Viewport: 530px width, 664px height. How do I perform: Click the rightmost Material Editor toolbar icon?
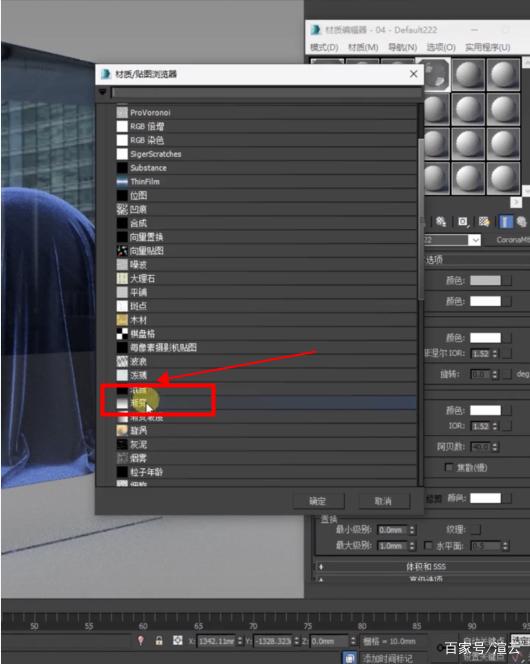tap(521, 221)
